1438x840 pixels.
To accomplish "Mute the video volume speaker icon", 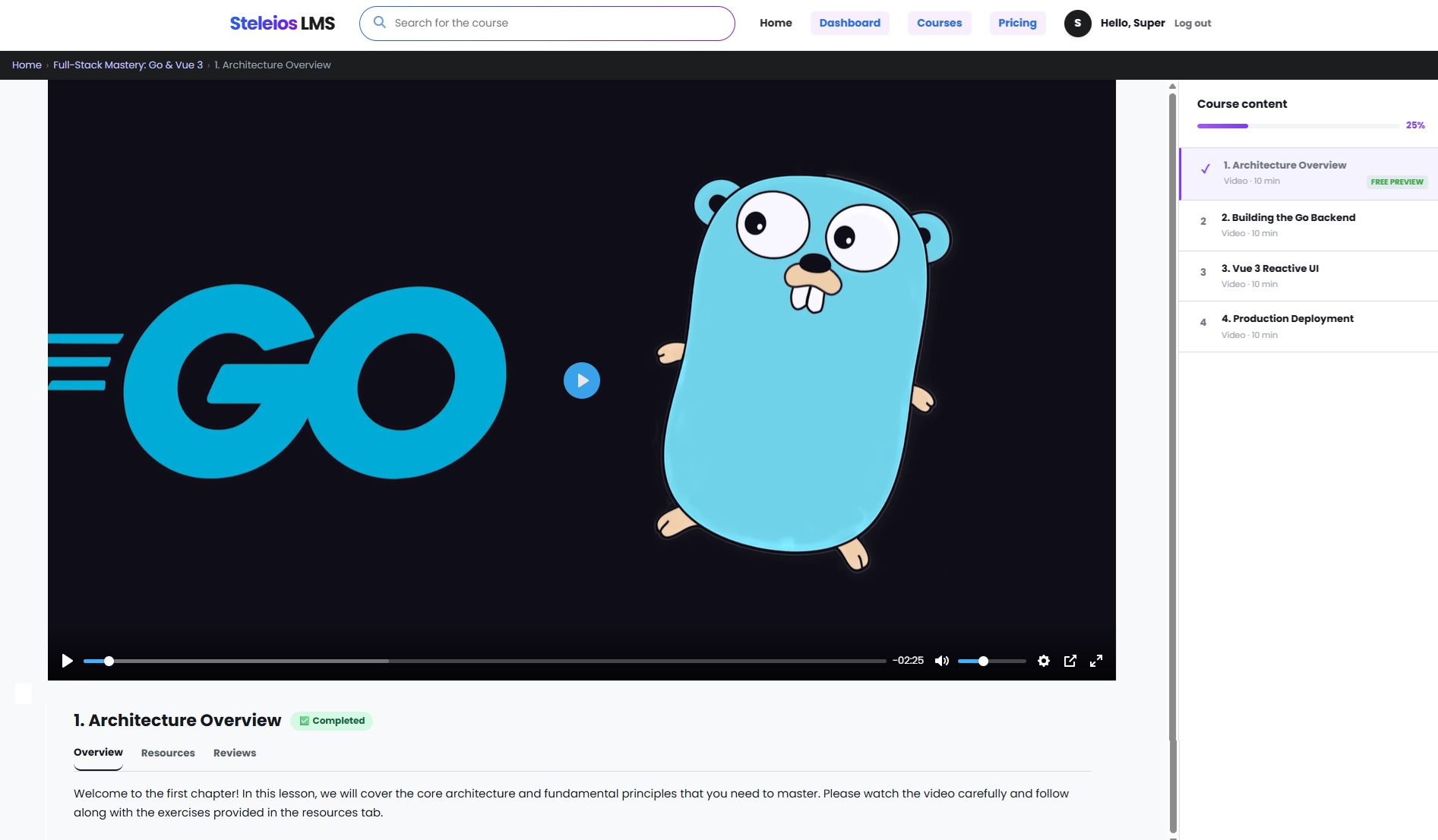I will click(942, 661).
